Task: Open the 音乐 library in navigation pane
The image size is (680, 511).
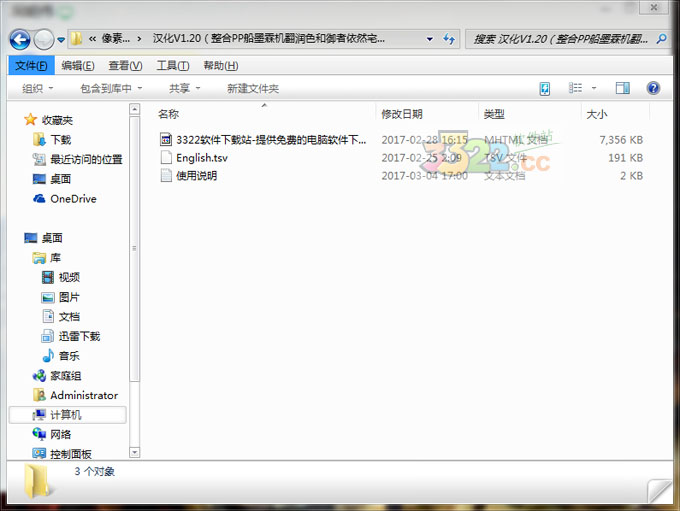Action: (x=68, y=356)
